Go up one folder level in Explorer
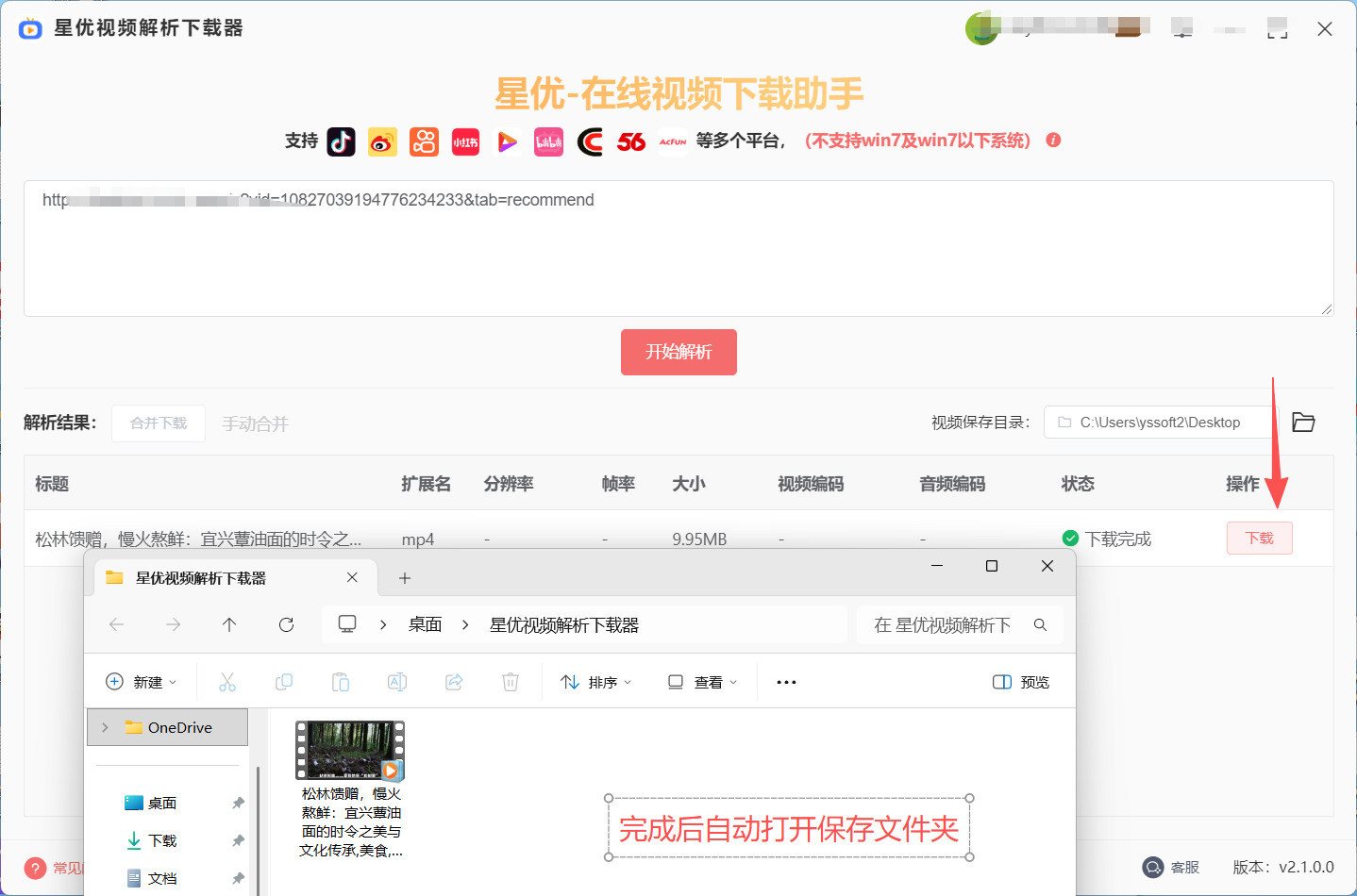The height and width of the screenshot is (896, 1357). 229,624
